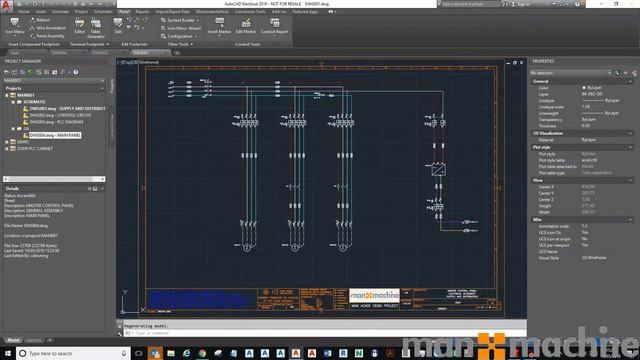
Task: Click the Linetype ByLayer property value
Action: click(600, 100)
